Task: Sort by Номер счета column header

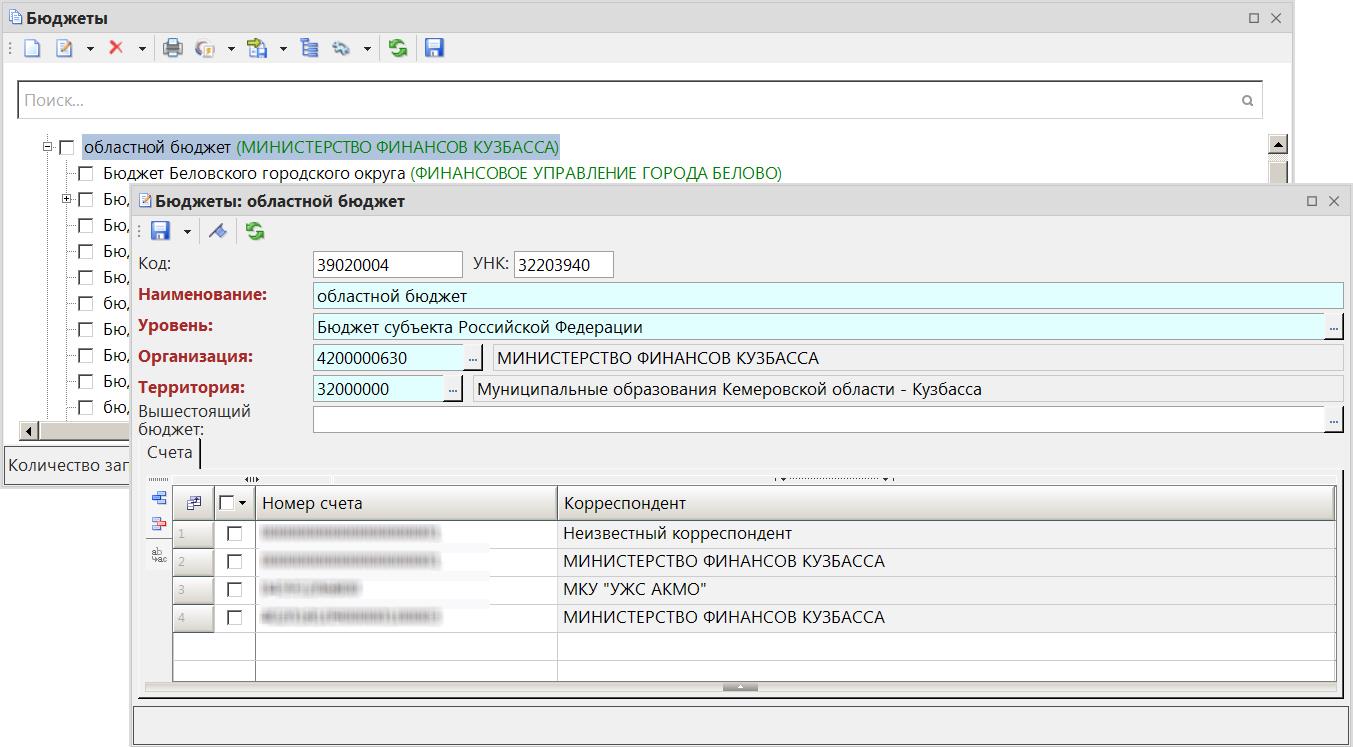Action: coord(406,503)
